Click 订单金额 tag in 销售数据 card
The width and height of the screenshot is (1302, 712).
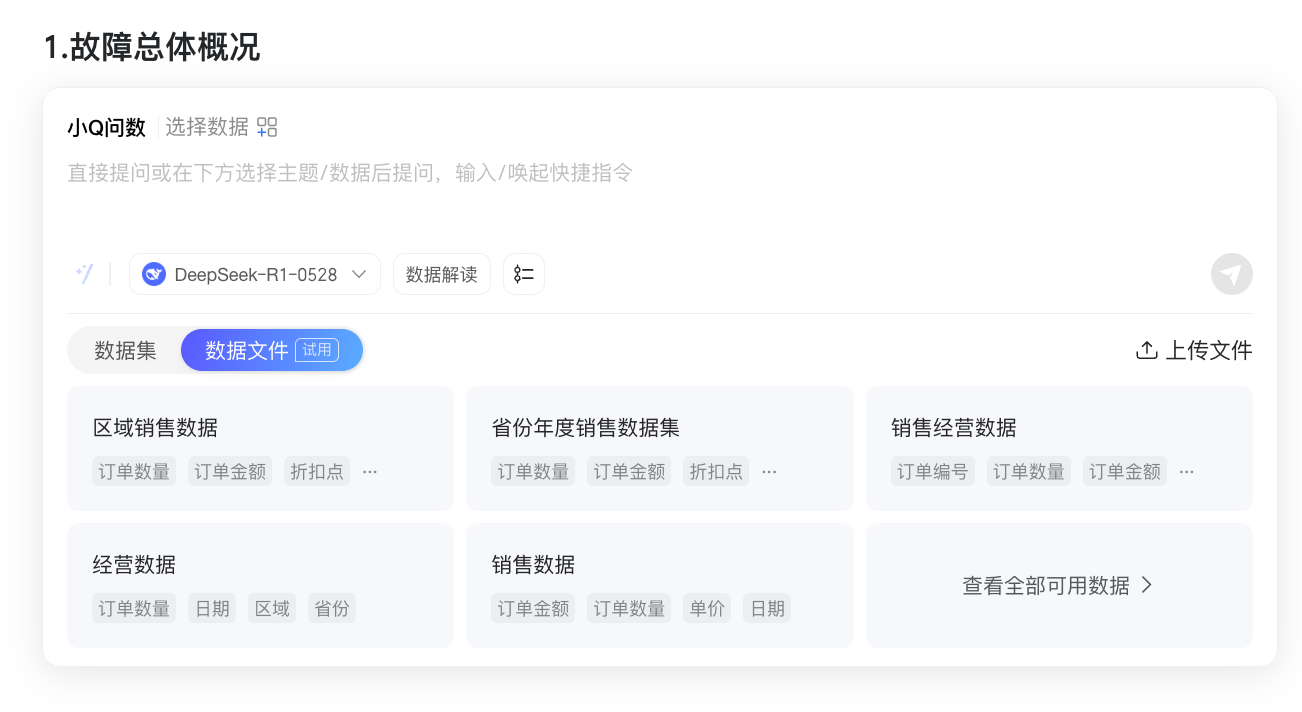click(533, 608)
